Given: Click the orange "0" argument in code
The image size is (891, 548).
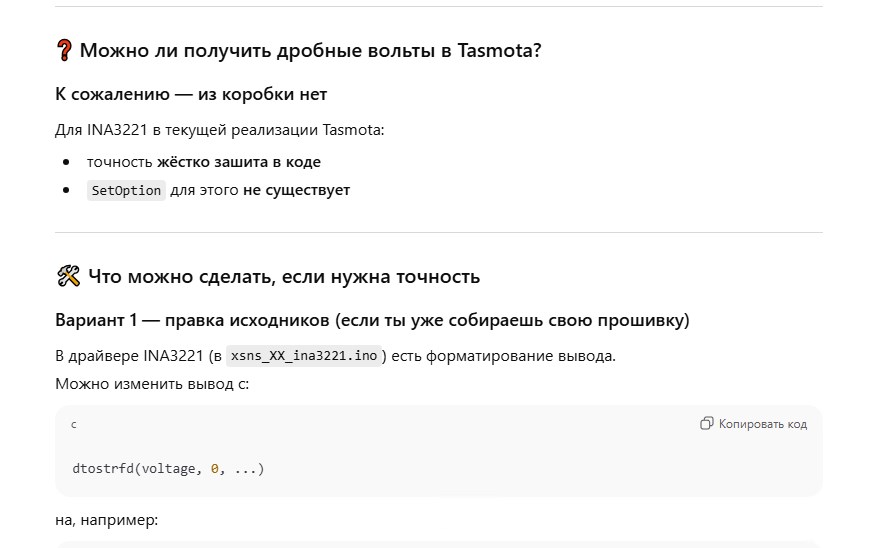Looking at the screenshot, I should (215, 468).
